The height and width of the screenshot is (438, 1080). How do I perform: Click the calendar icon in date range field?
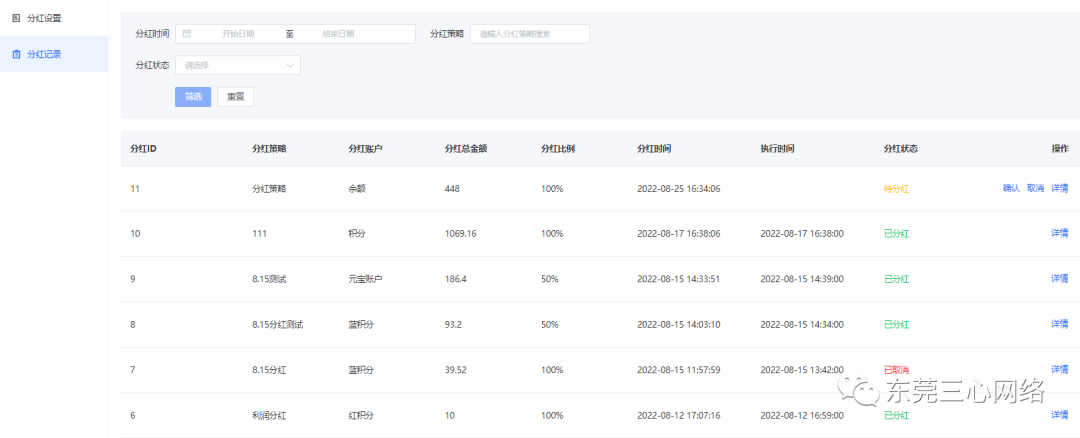coord(187,34)
